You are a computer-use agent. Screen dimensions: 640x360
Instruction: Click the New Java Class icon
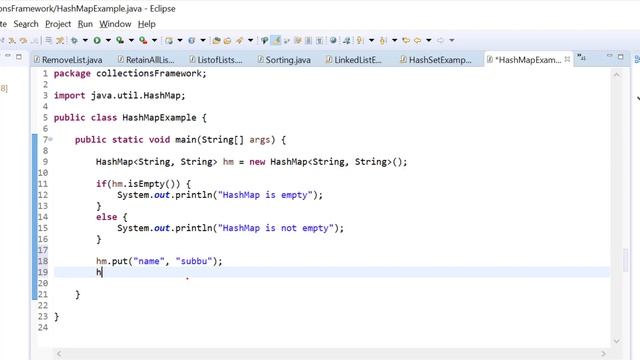(x=191, y=40)
